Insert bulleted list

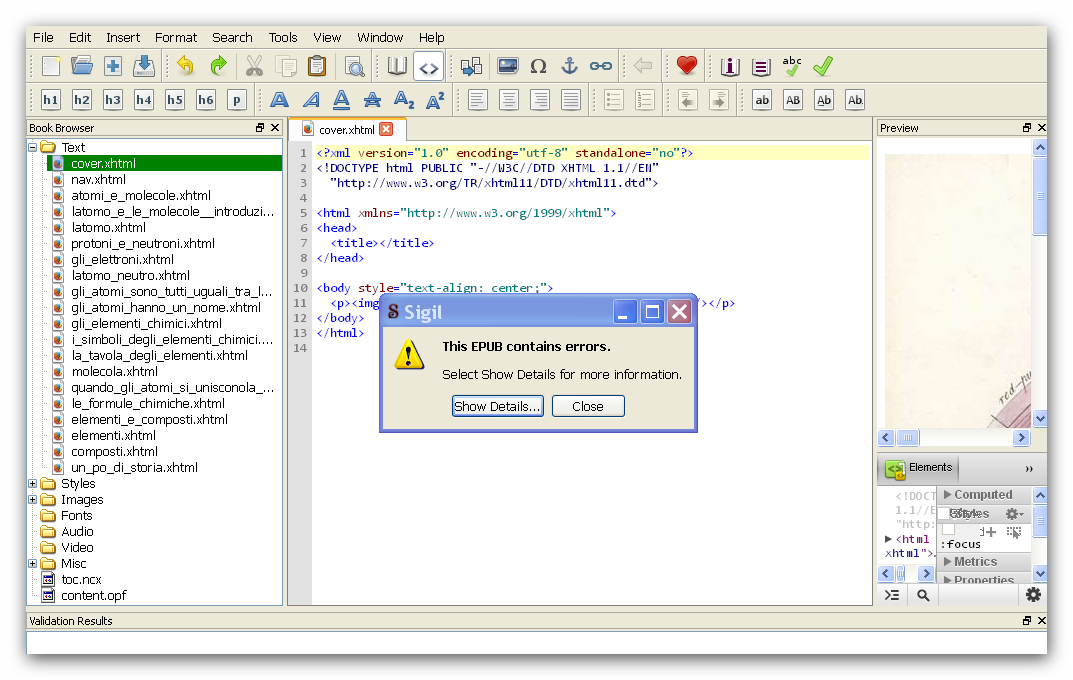click(614, 100)
